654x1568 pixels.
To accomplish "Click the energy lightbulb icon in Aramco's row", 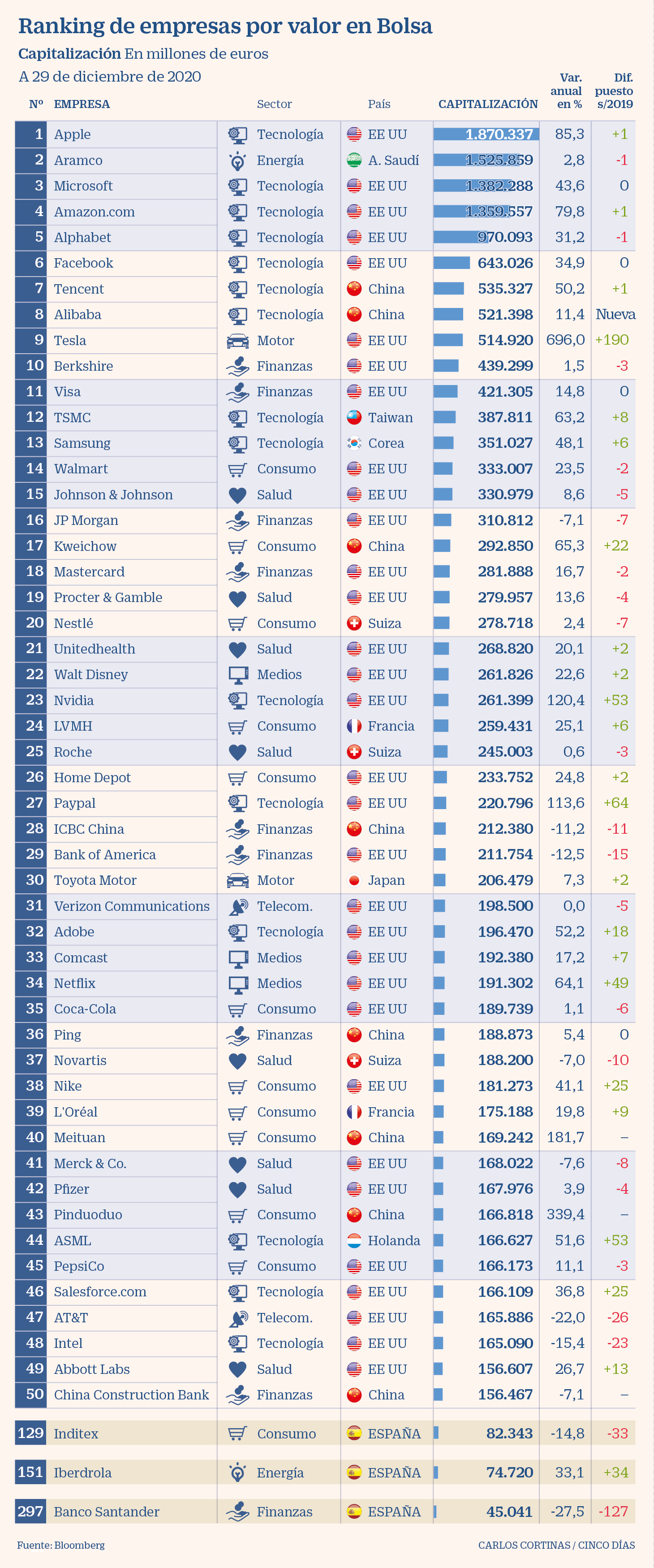I will pyautogui.click(x=237, y=160).
